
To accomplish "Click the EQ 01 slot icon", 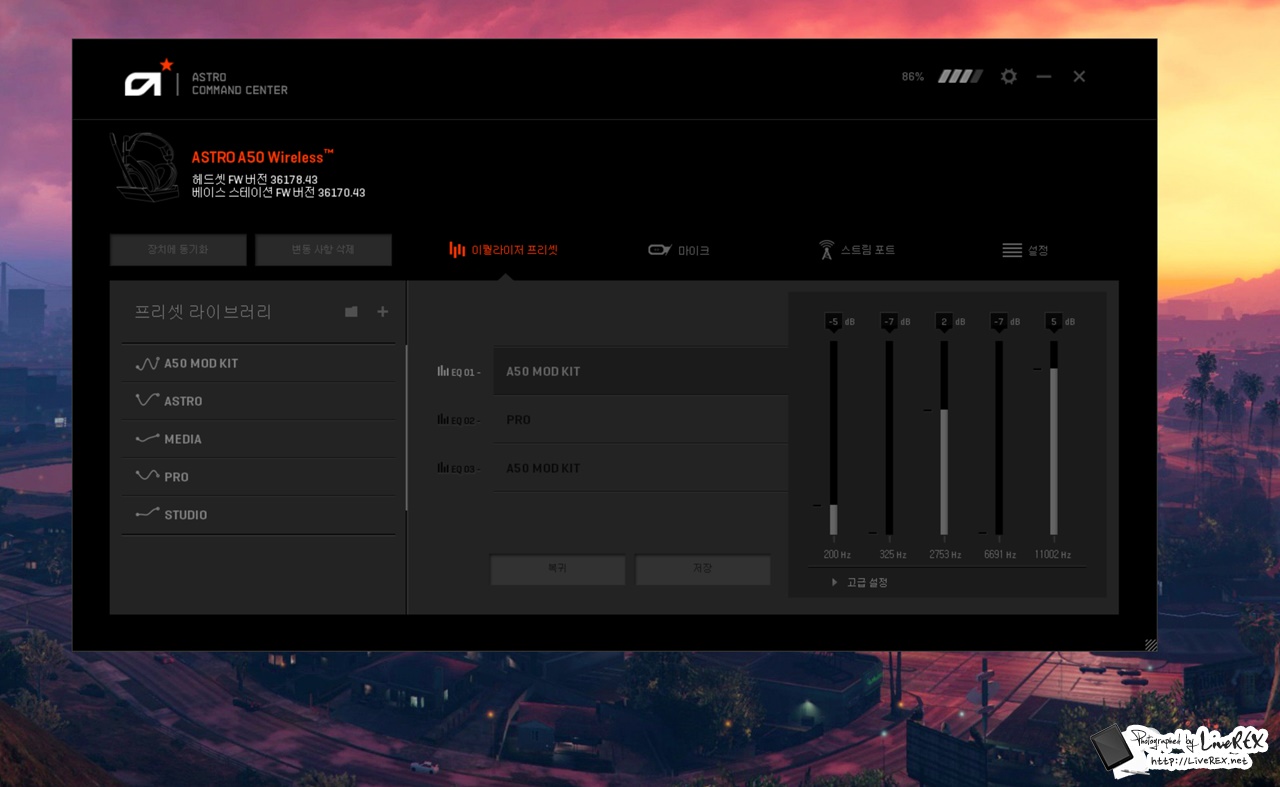I will (443, 371).
